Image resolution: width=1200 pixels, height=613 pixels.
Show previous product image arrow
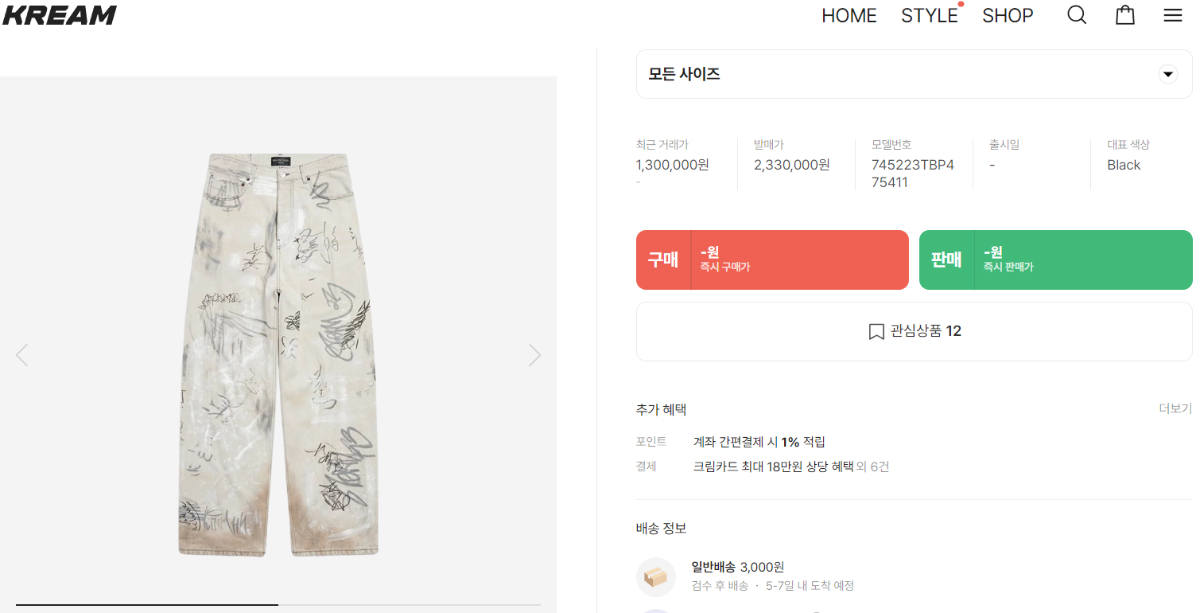coord(22,355)
